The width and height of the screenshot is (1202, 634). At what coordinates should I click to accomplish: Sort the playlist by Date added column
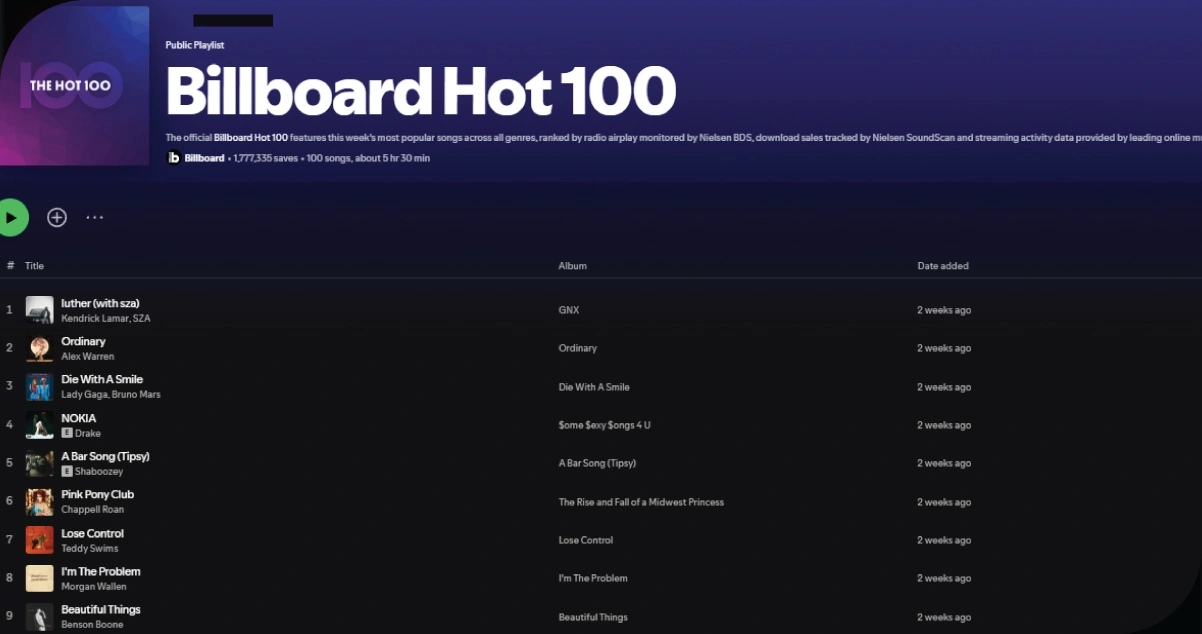(941, 265)
